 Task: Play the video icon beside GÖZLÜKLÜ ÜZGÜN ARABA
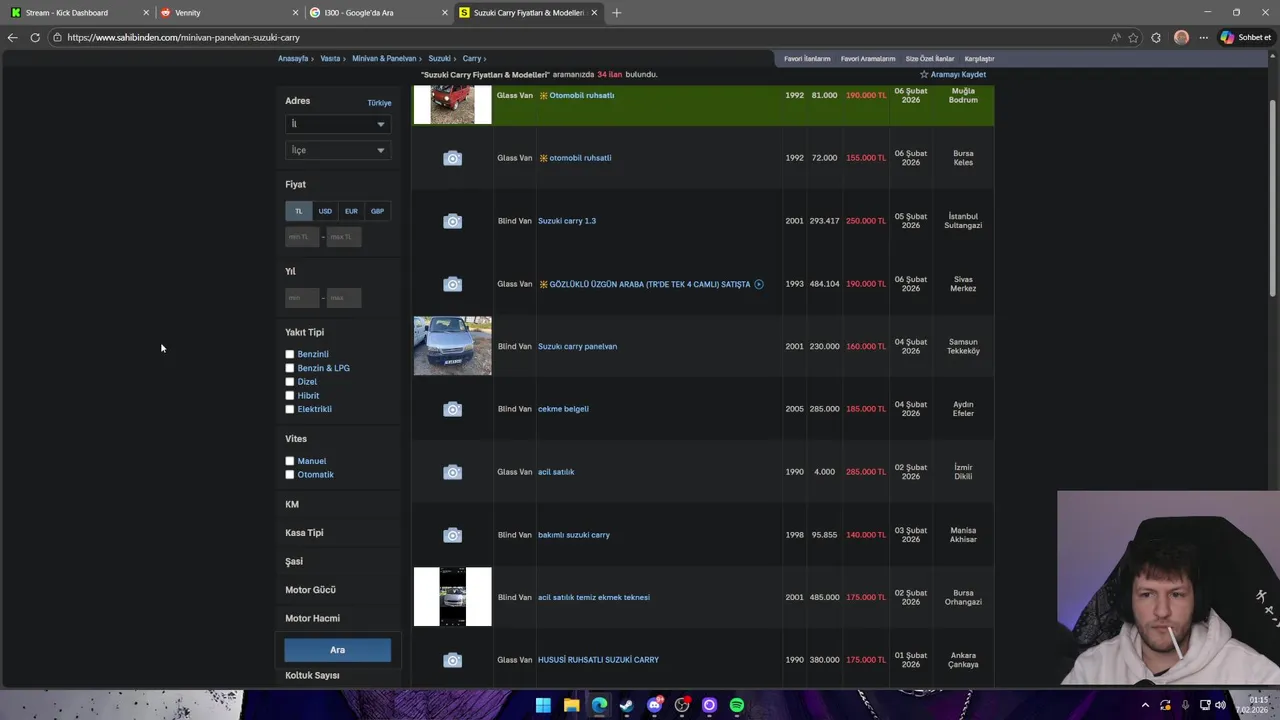(759, 284)
